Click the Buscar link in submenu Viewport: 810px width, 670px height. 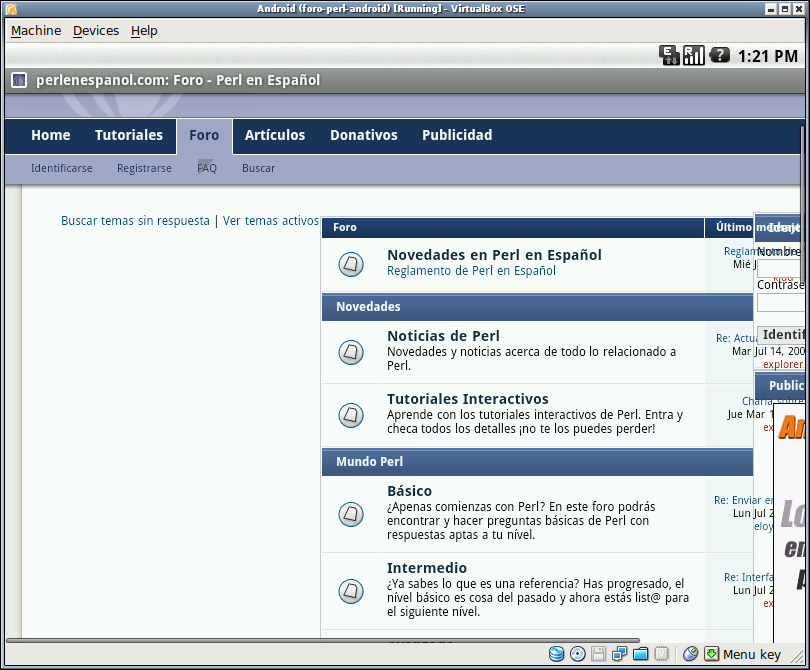pyautogui.click(x=258, y=168)
